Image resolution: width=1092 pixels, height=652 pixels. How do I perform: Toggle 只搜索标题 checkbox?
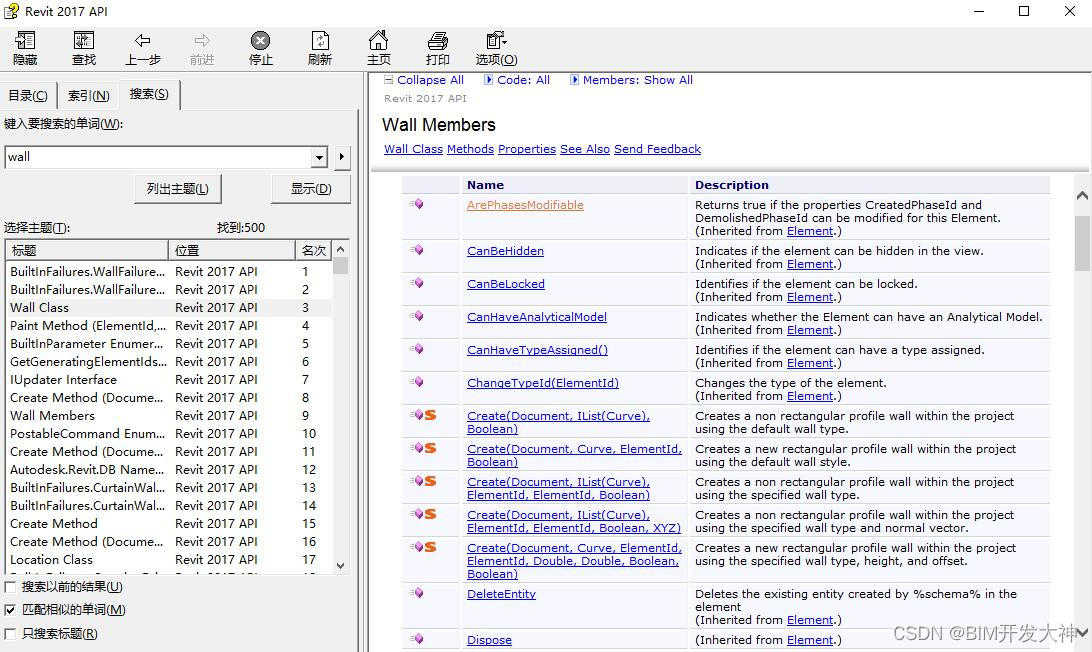10,634
